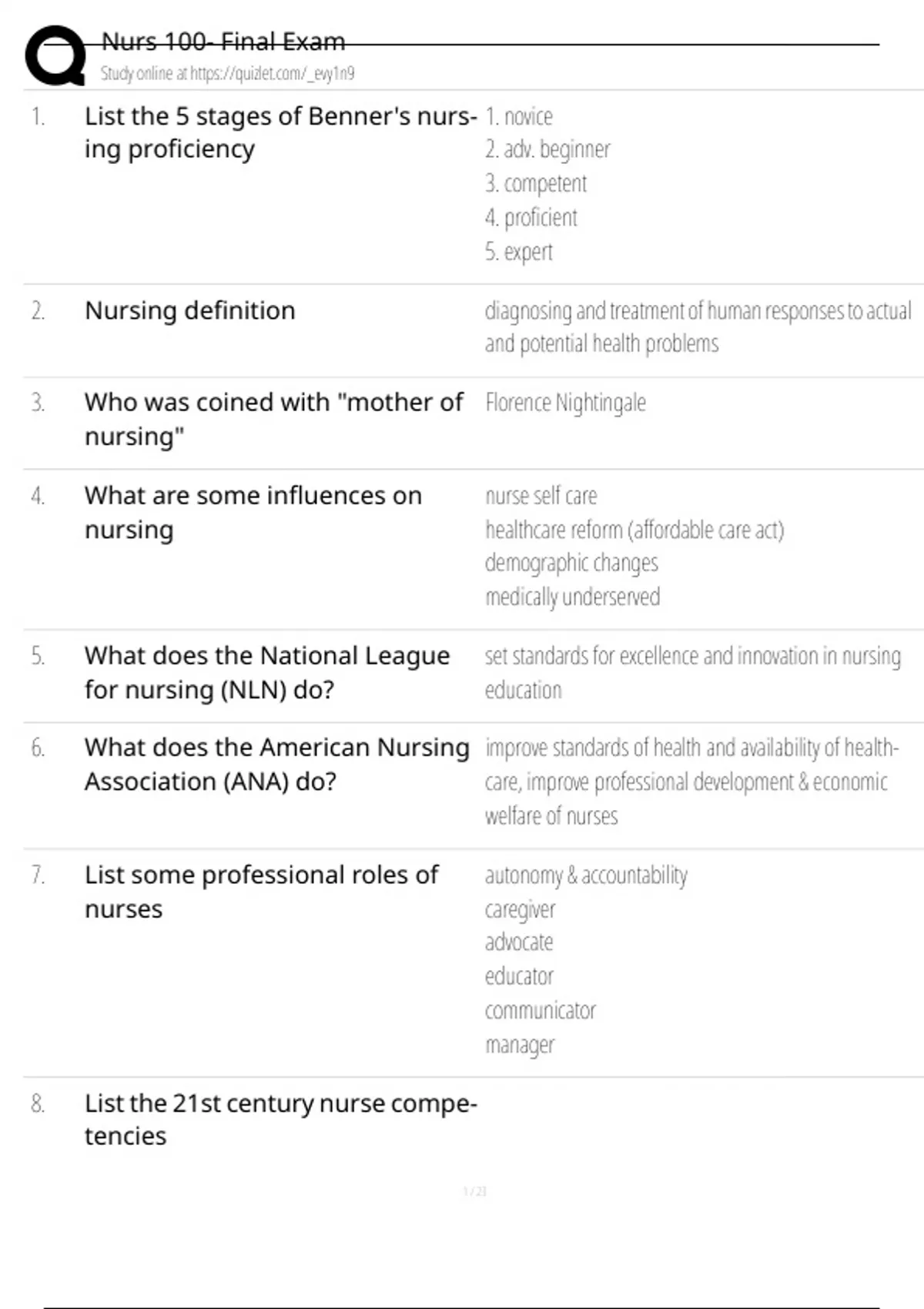Select the National League for nursing question
Screen dimensions: 924x1309
(x=267, y=672)
